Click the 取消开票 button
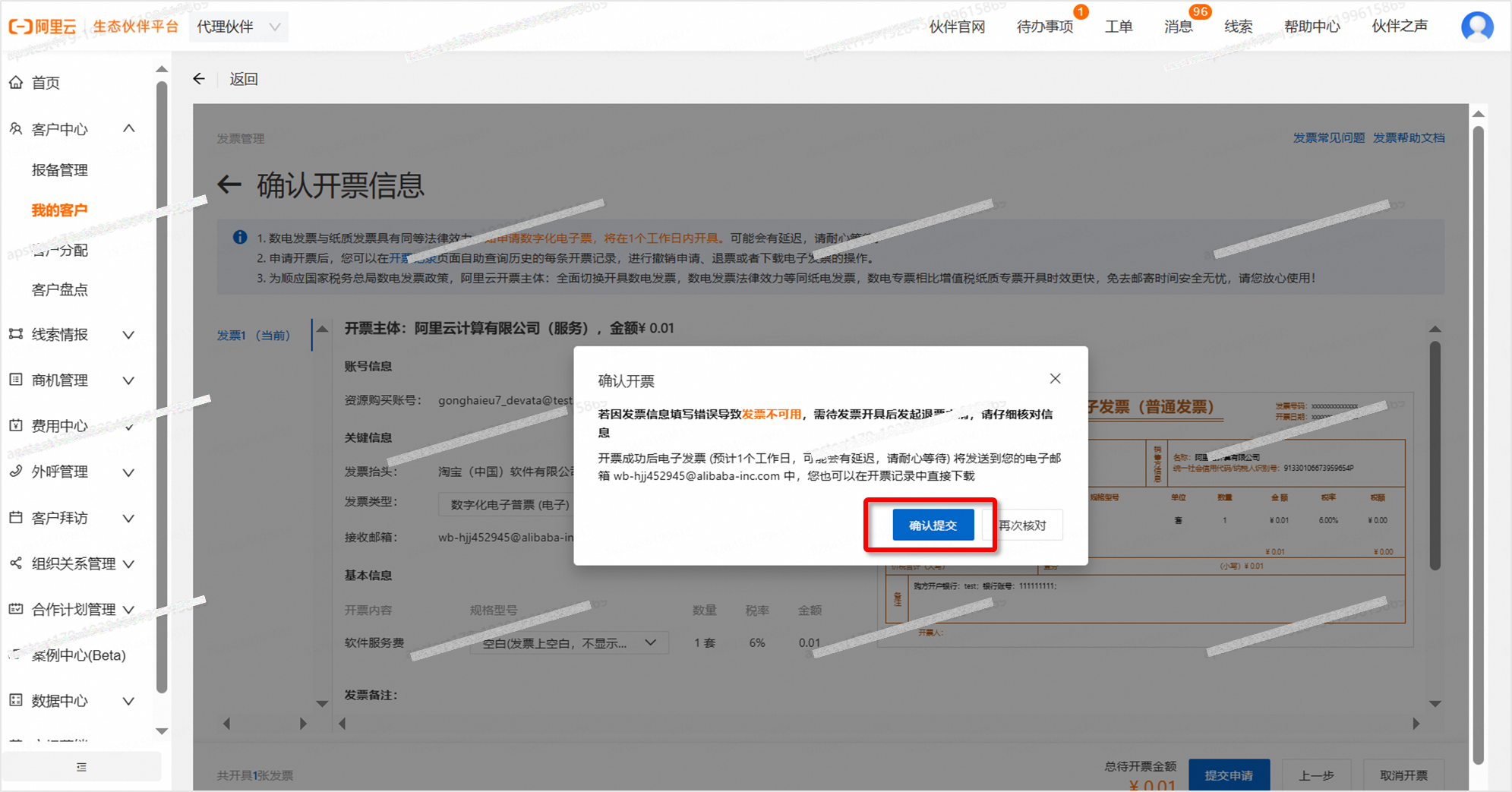The image size is (1512, 792). coord(1403,775)
